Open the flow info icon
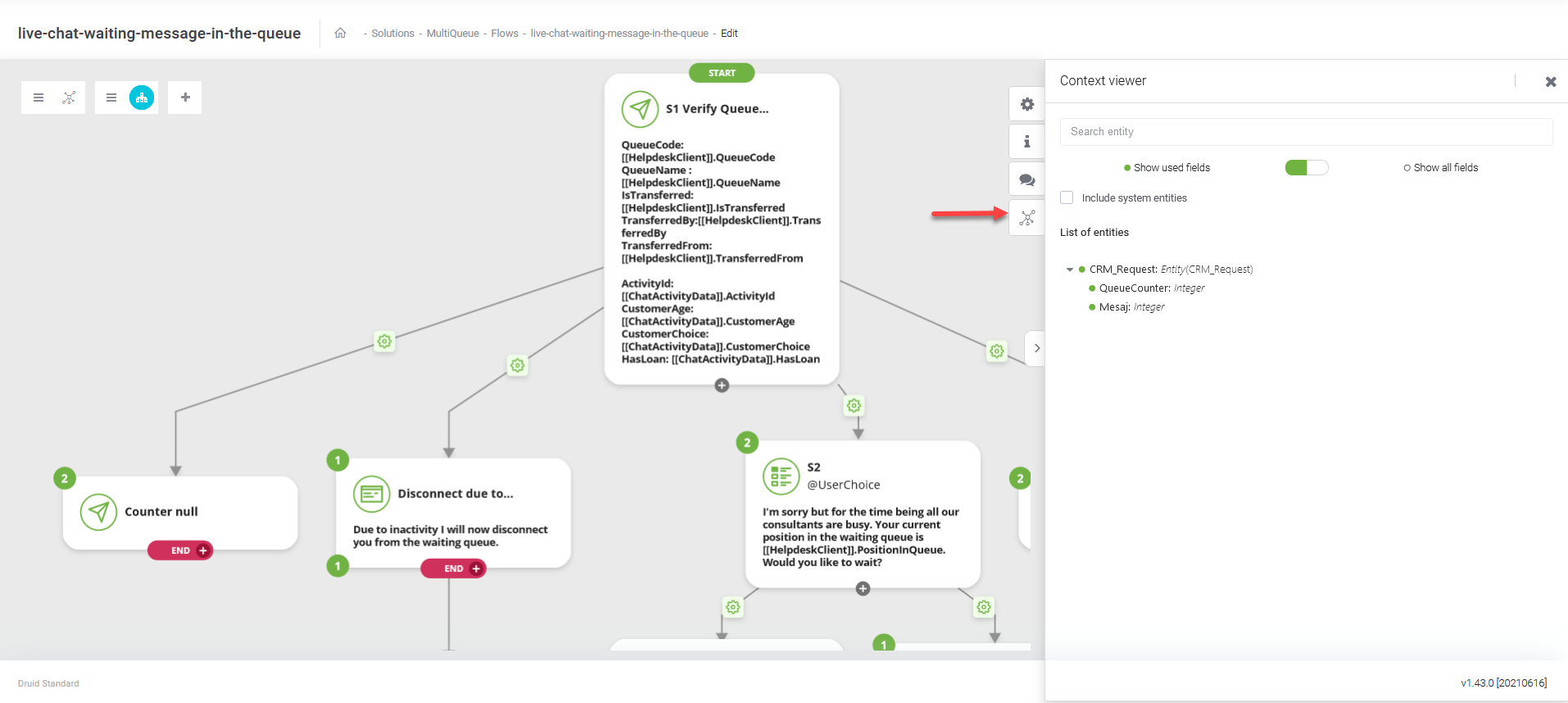 click(x=1026, y=142)
